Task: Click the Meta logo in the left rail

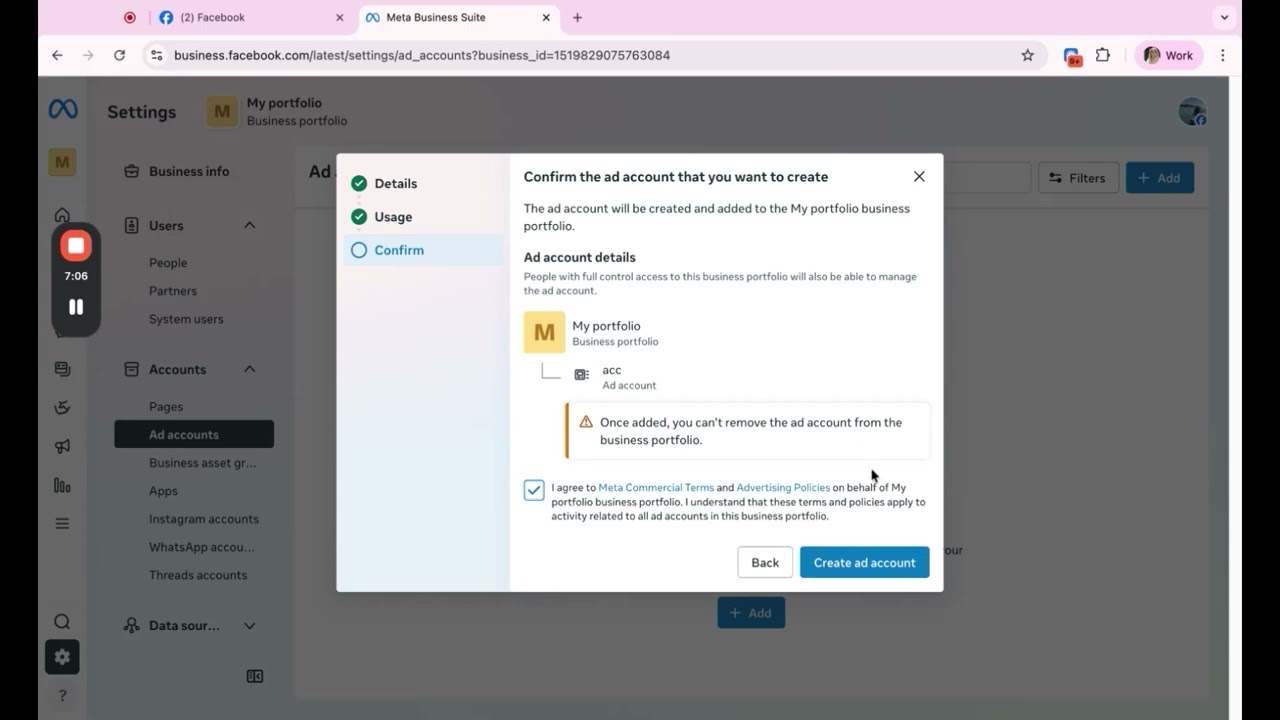Action: pyautogui.click(x=62, y=110)
